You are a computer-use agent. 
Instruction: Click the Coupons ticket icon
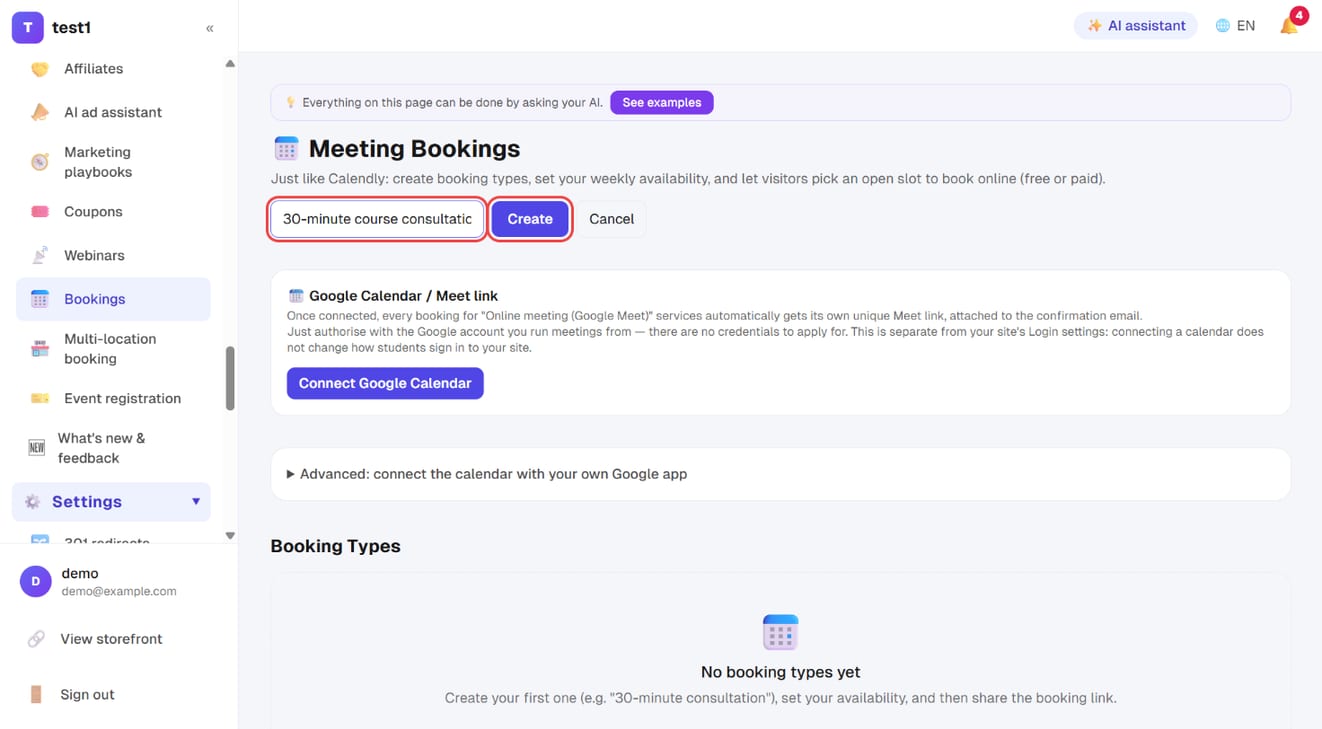pyautogui.click(x=40, y=212)
